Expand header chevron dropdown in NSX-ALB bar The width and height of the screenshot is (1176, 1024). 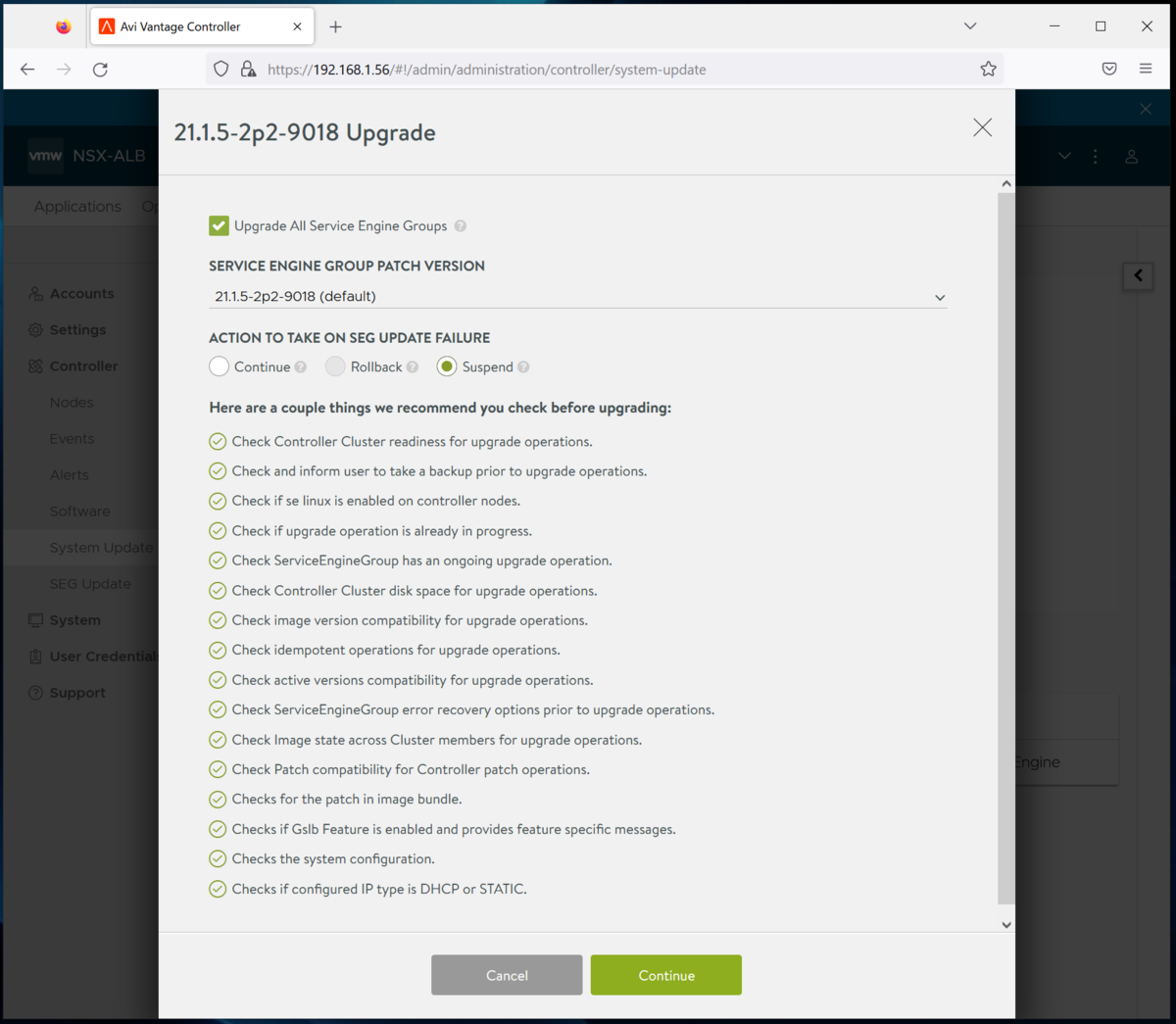click(1064, 157)
